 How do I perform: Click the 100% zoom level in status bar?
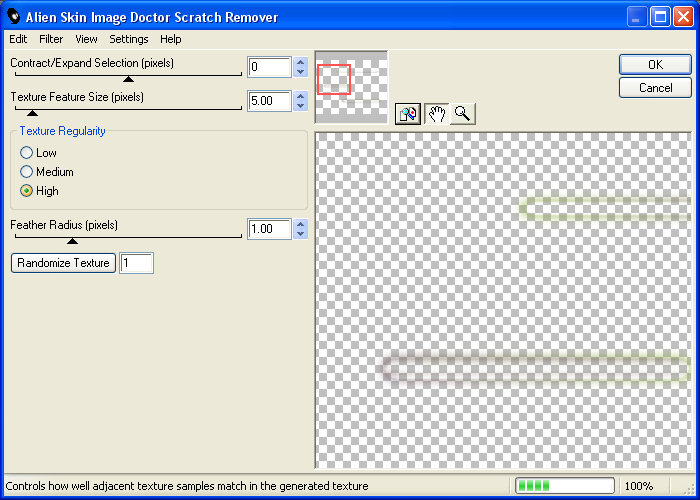639,486
